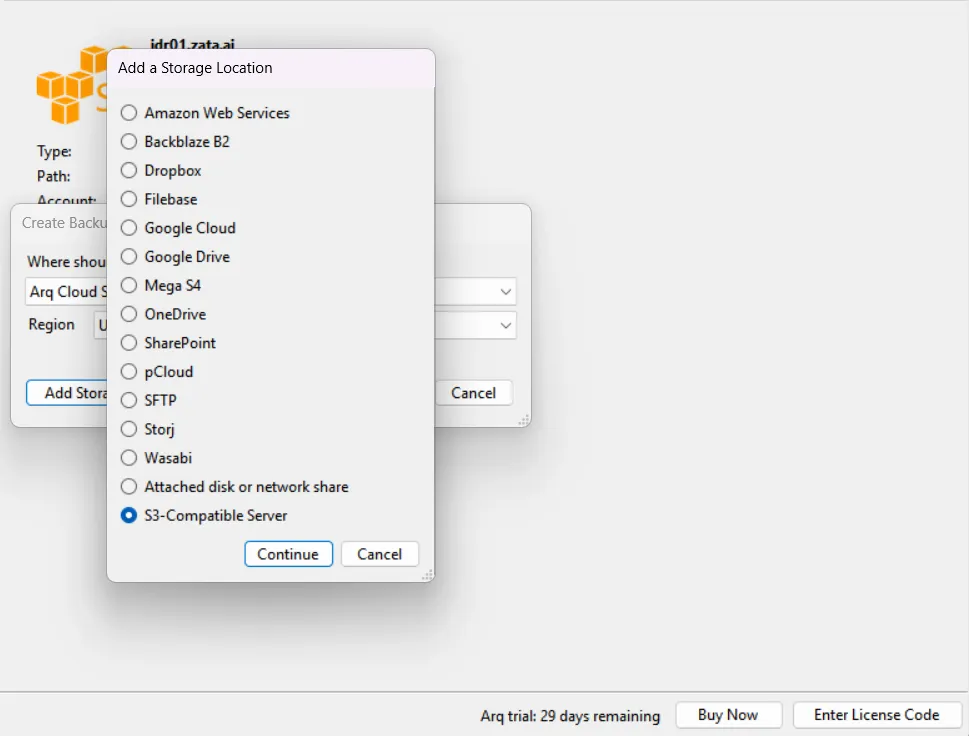
Task: Choose Attached disk or network share
Action: point(129,486)
